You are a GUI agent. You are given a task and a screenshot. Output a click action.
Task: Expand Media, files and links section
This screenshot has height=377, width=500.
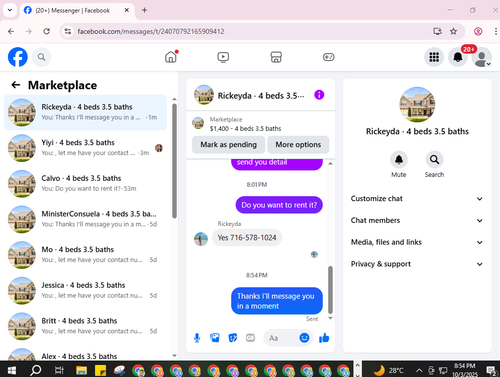coord(417,242)
